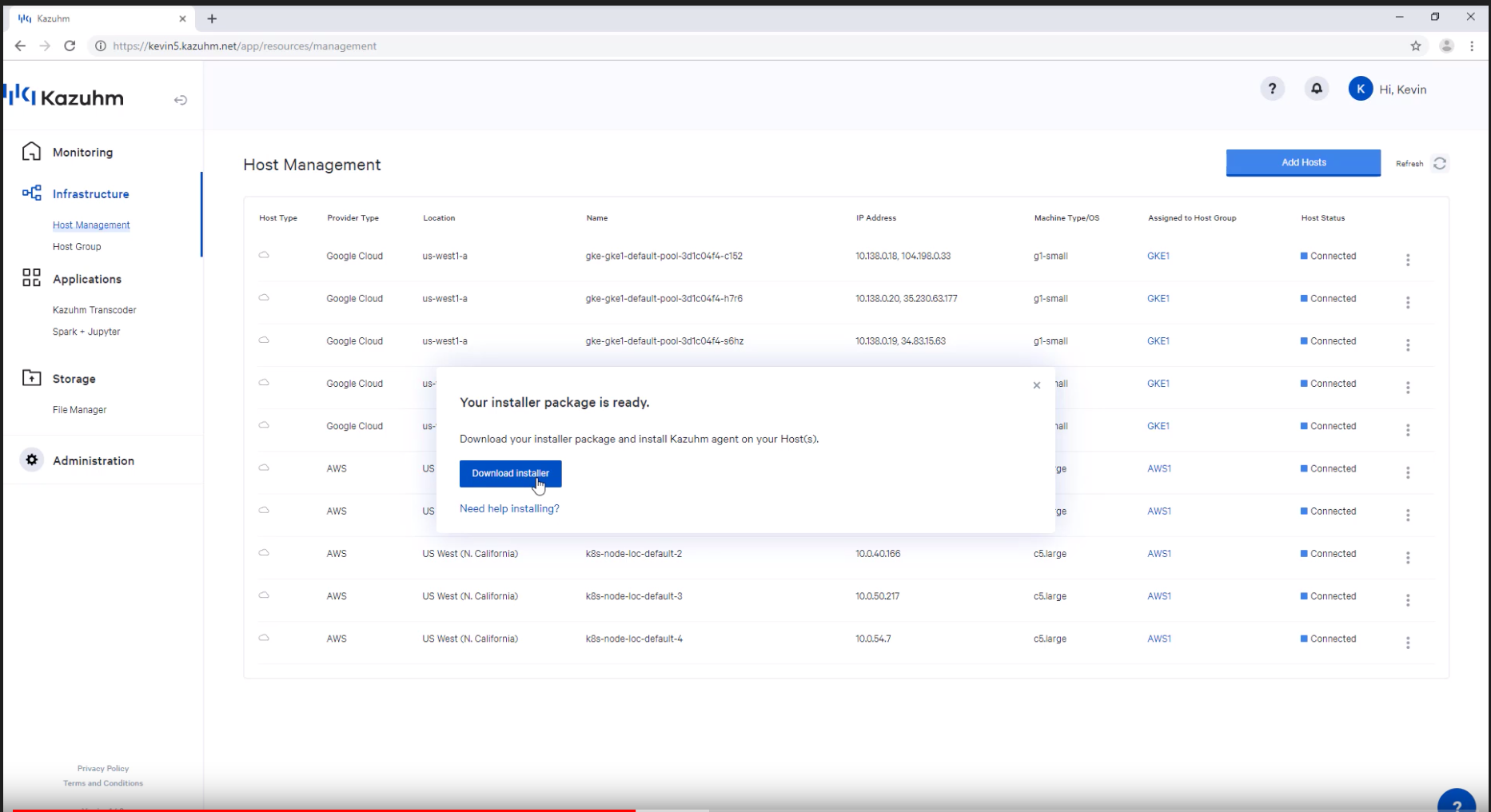Open the Monitoring section

pos(82,152)
